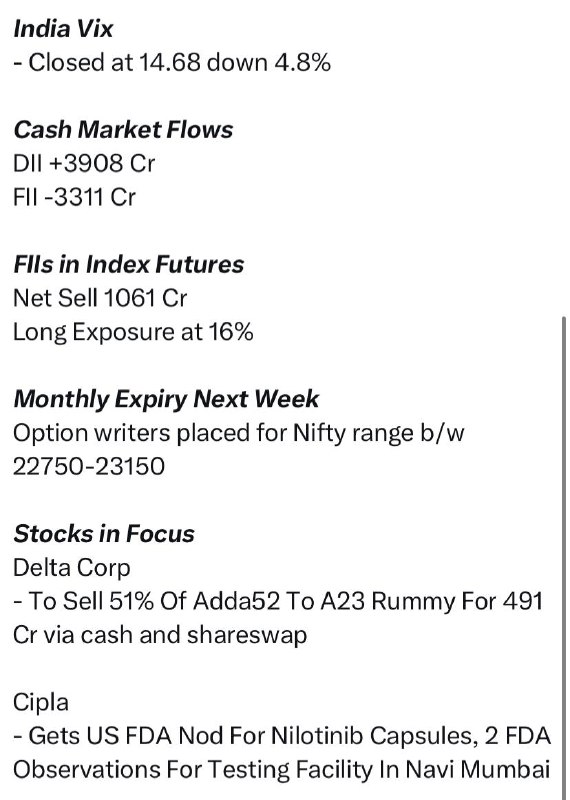Click the Stocks in Focus heading

click(104, 534)
